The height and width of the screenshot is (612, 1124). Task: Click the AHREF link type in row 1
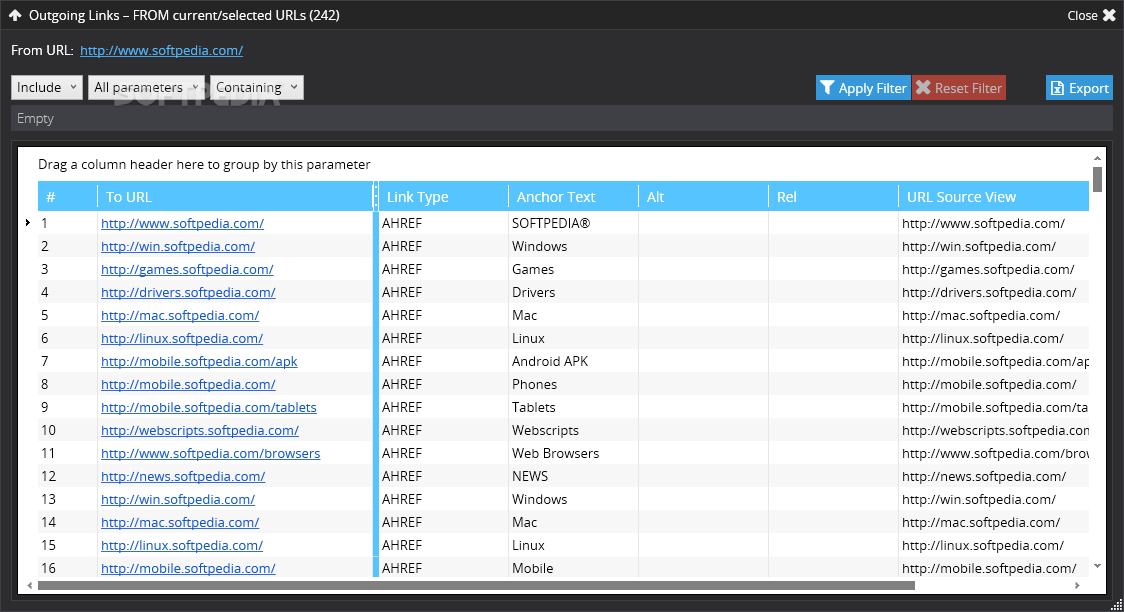[401, 224]
